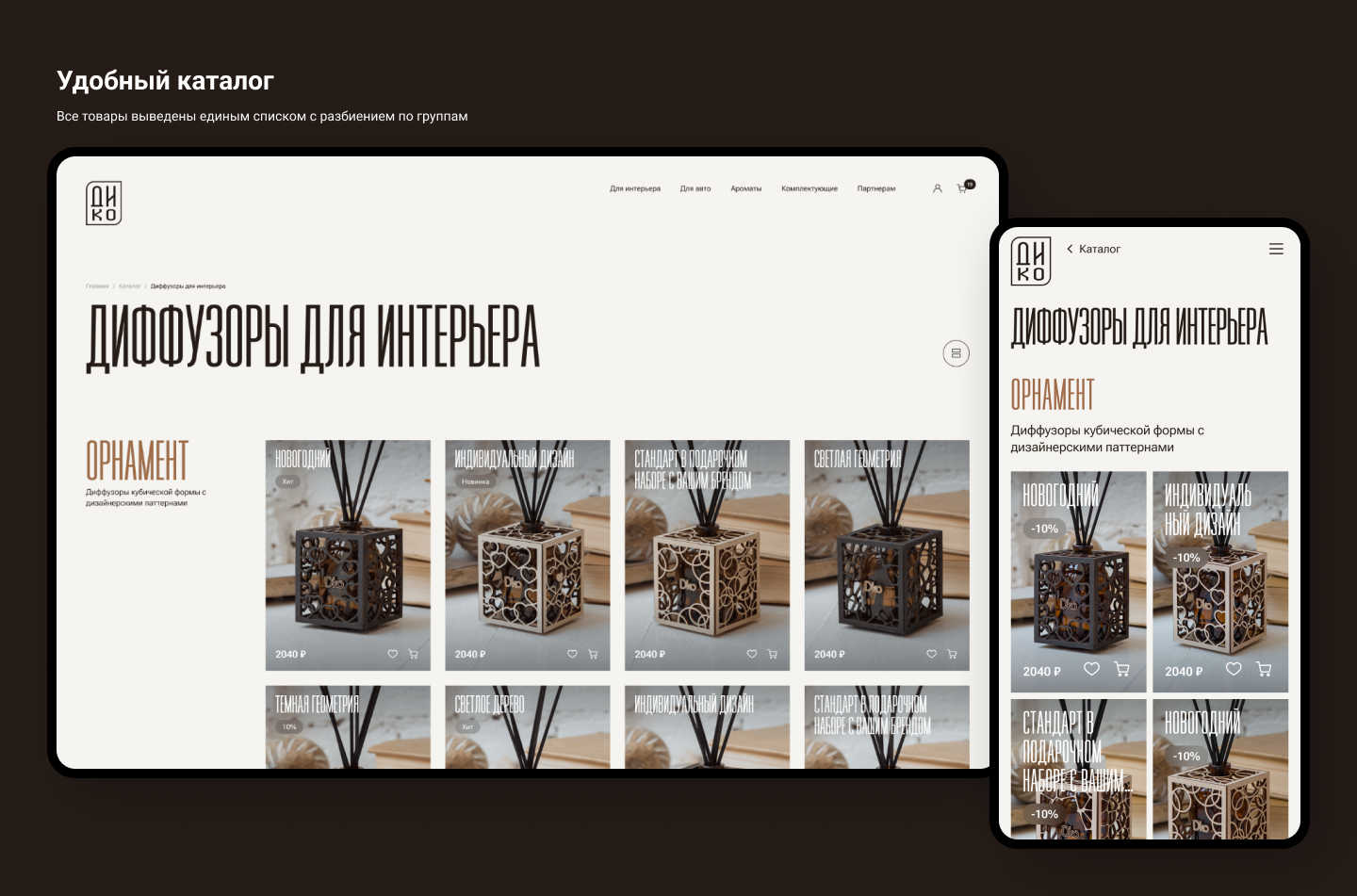1357x896 pixels.
Task: Click the -10% badge on Темная геометрия
Action: pyautogui.click(x=289, y=726)
